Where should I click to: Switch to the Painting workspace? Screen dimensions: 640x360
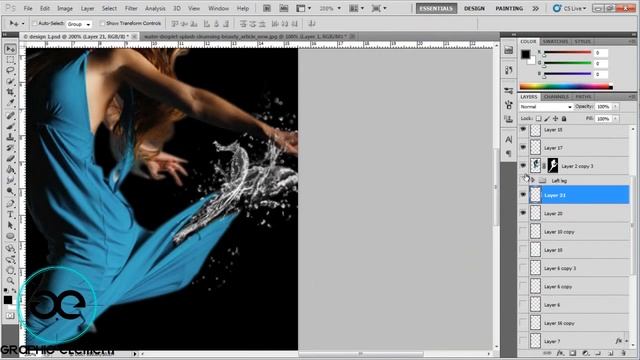coord(509,8)
